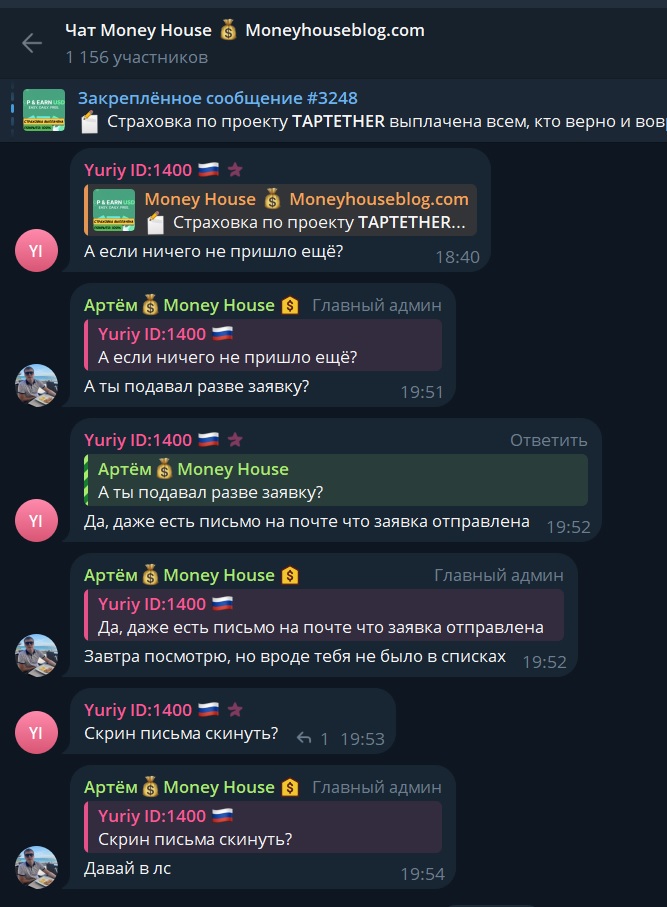Viewport: 667px width, 907px height.
Task: Open Артём's avatar beside the 'Давай в лс' message
Action: [x=36, y=867]
